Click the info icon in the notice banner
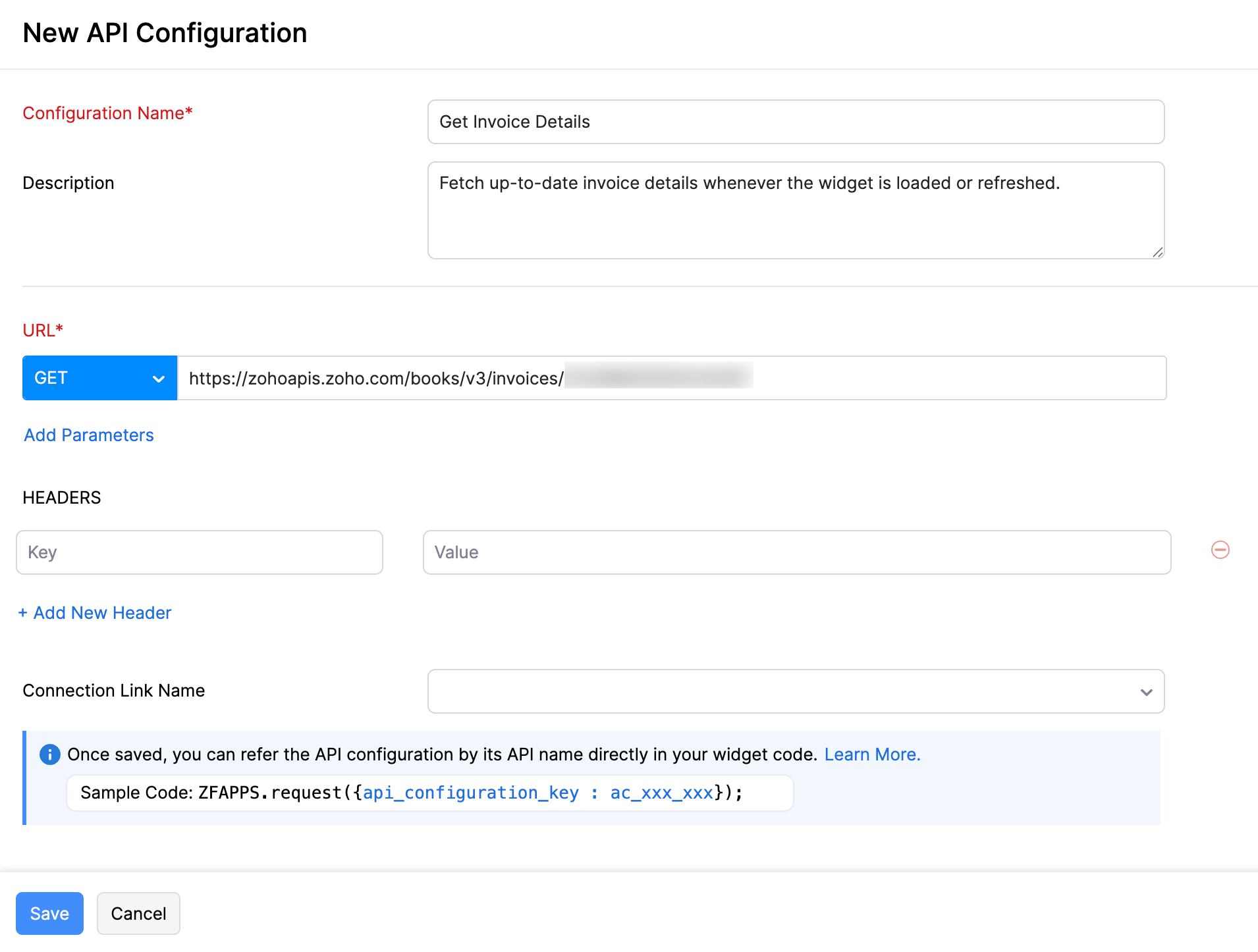The height and width of the screenshot is (952, 1258). 49,754
